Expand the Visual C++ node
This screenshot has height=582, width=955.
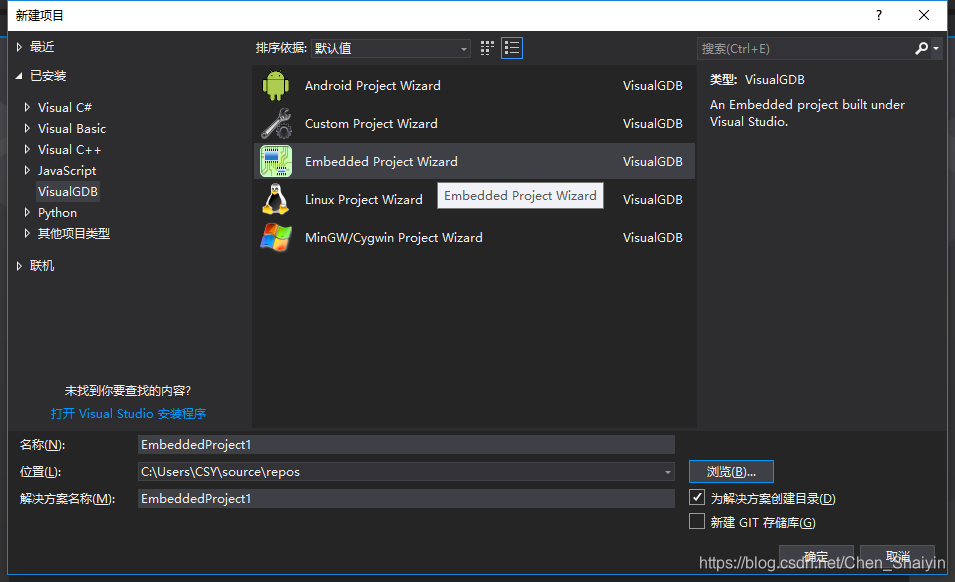point(27,149)
